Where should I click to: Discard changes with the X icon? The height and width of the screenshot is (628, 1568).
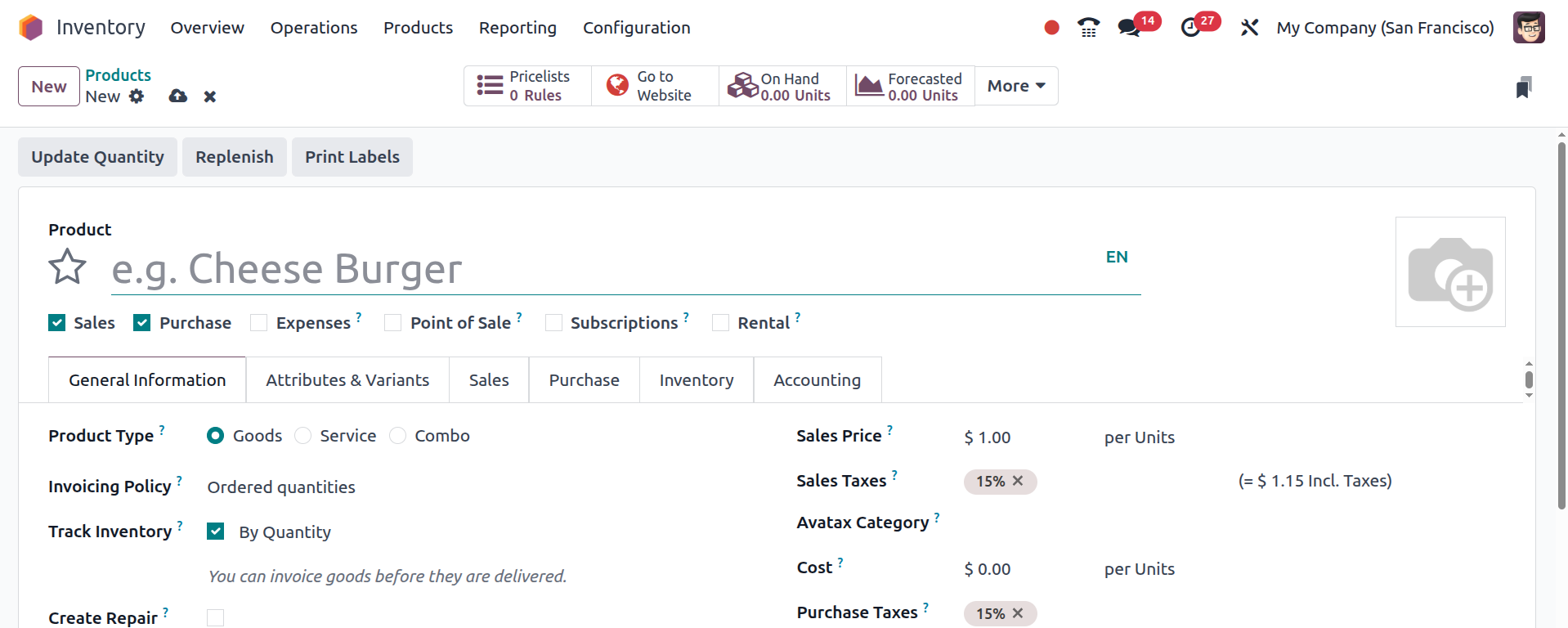[x=210, y=96]
